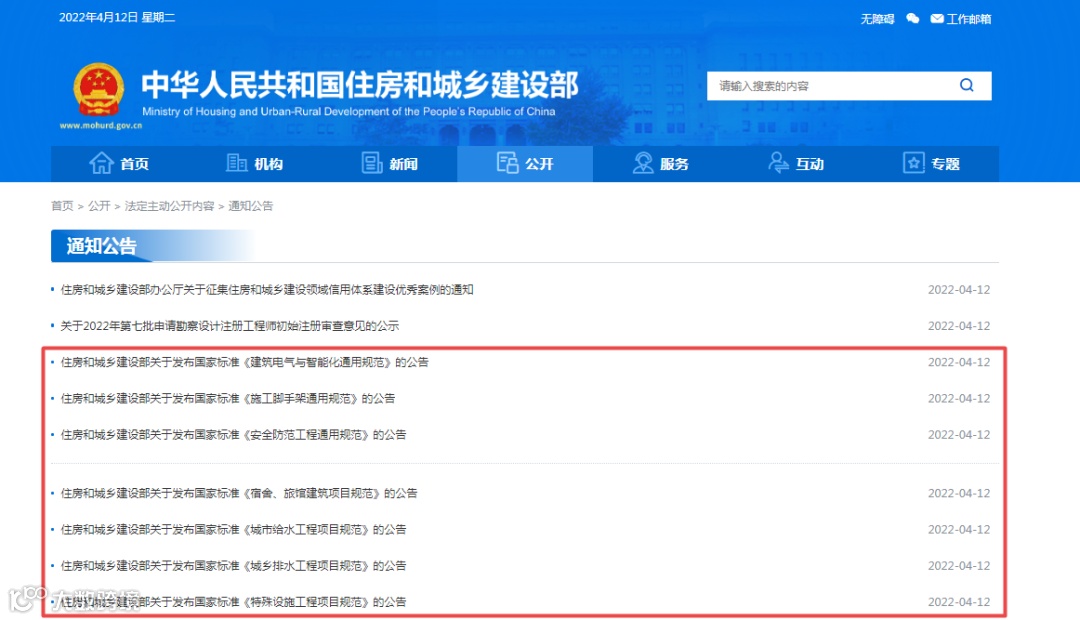The width and height of the screenshot is (1080, 620).
Task: Click the person icon next to 互动
Action: point(778,163)
